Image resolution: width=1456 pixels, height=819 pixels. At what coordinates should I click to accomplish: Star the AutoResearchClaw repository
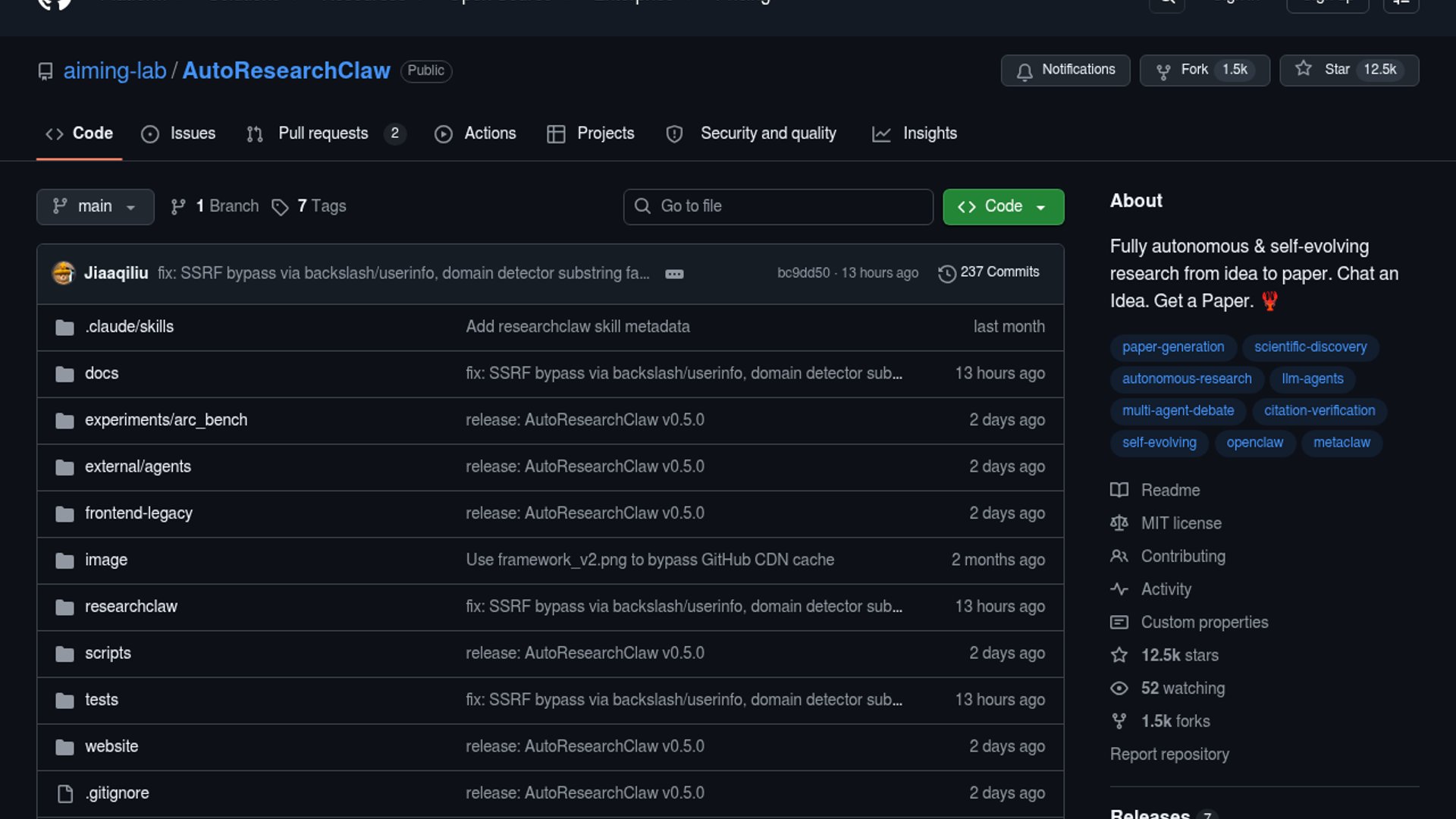(x=1349, y=71)
